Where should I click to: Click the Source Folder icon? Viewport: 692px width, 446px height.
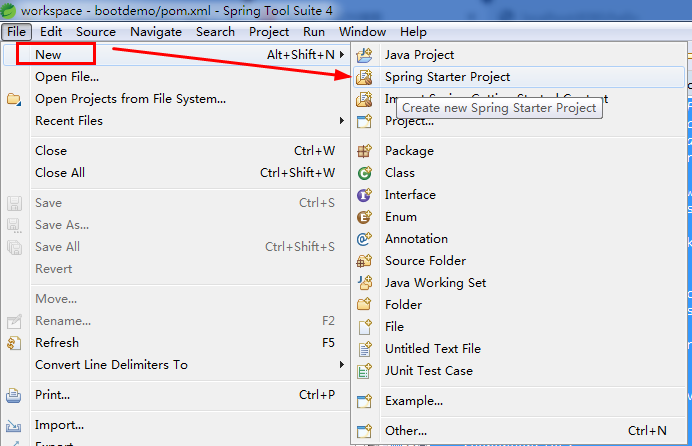point(365,261)
